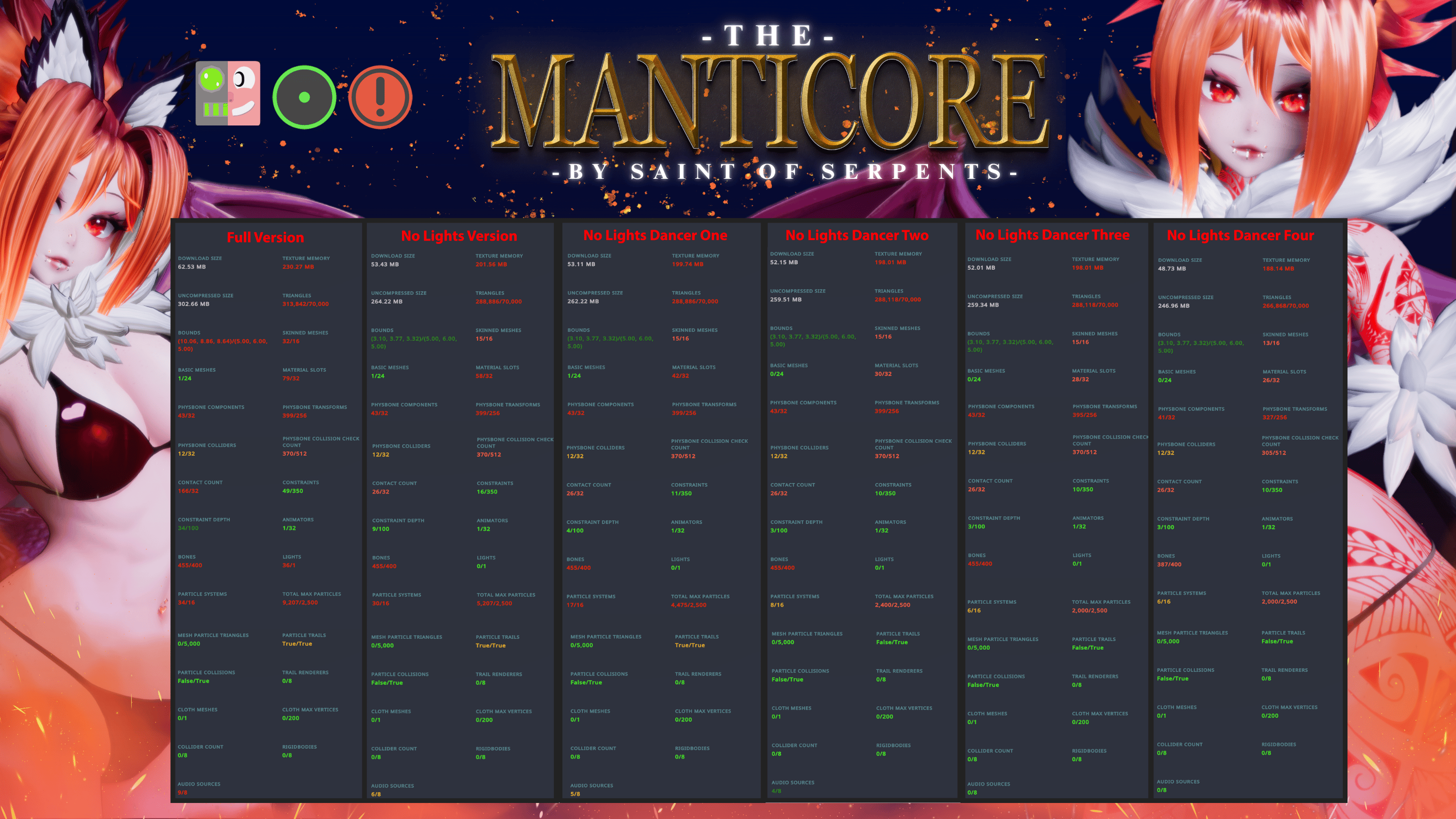Click the particle systems value 34/16

click(186, 603)
